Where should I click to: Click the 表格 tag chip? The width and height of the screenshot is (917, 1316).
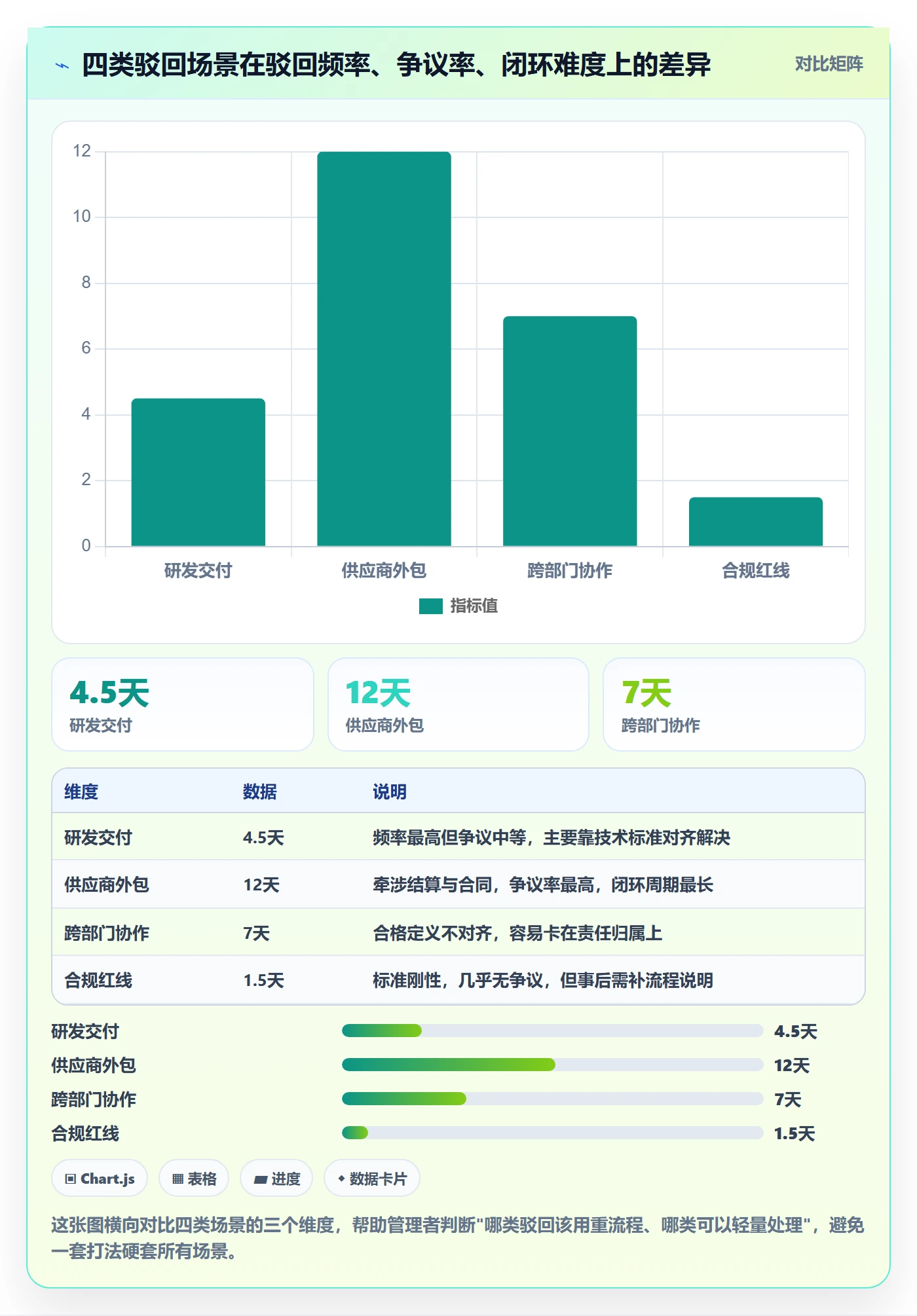click(x=194, y=1179)
